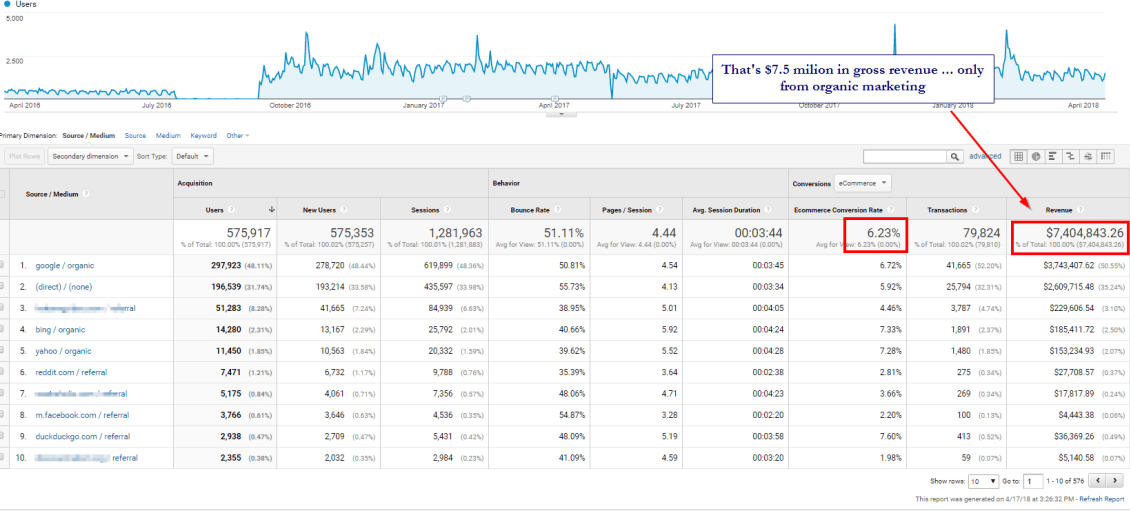Open the Sort Type Default dropdown
Viewport: 1130px width, 511px height.
[192, 156]
